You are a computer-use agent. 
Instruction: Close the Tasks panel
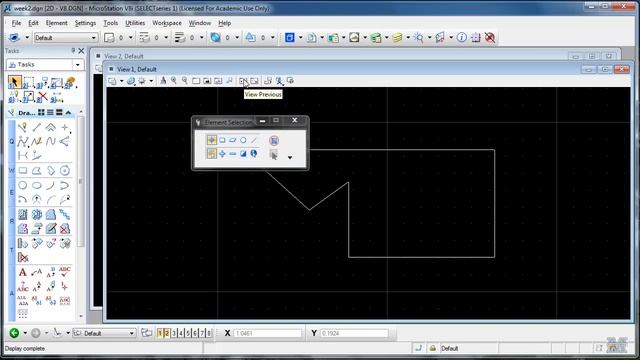(81, 51)
